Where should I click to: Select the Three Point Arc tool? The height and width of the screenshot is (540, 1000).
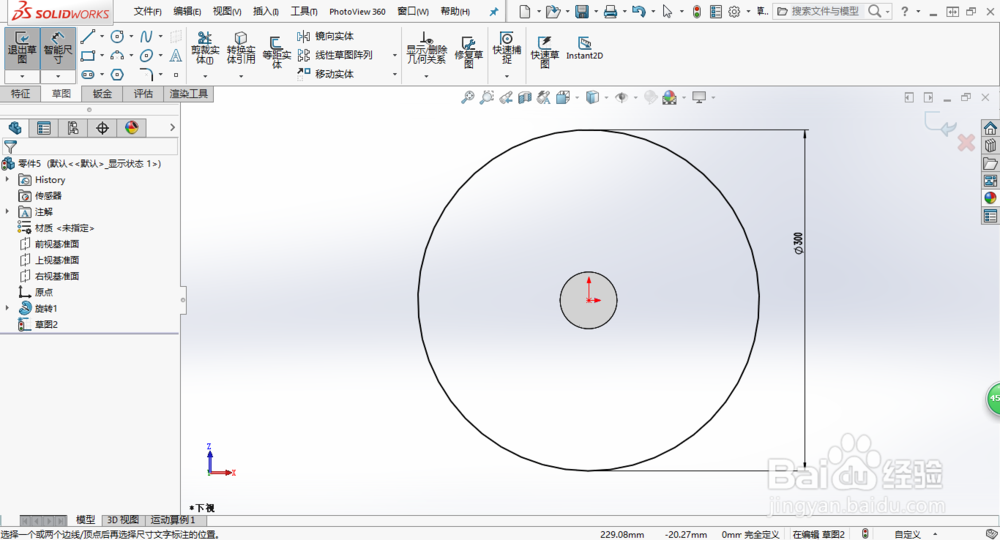tap(117, 55)
